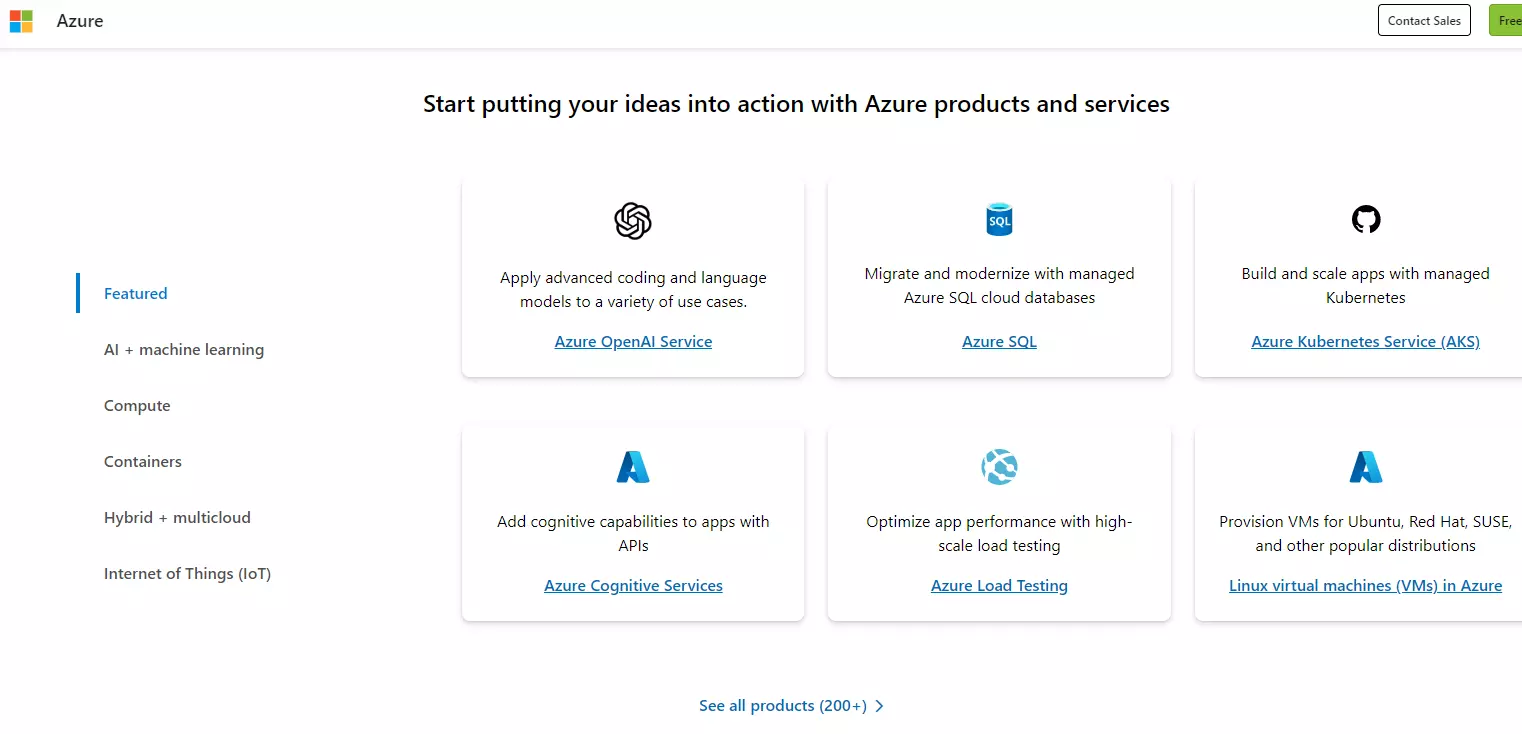The height and width of the screenshot is (734, 1522).
Task: Follow the Azure Kubernetes Service (AKS) link
Action: click(x=1365, y=341)
